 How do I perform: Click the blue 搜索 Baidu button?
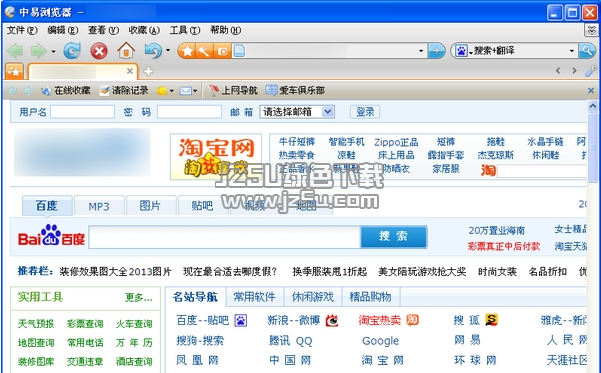coord(393,237)
